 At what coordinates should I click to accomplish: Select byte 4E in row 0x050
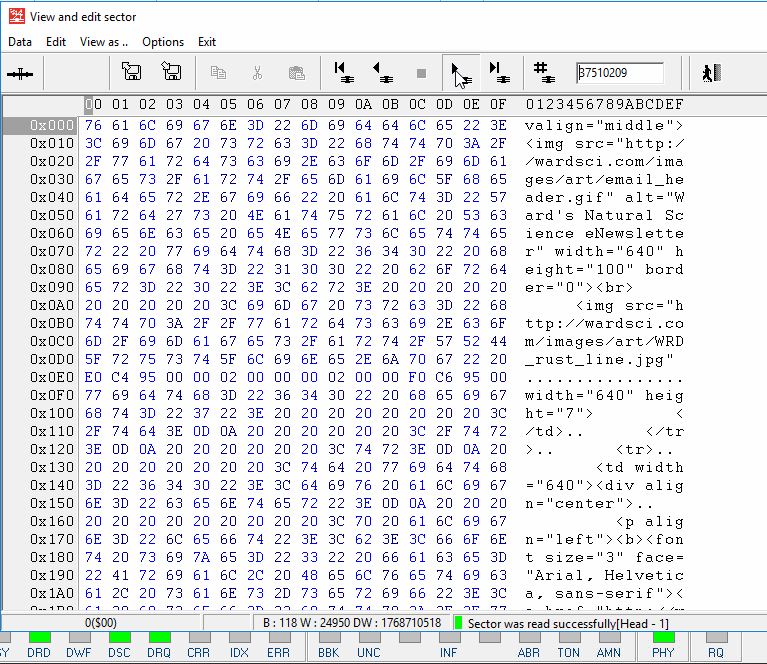(255, 215)
